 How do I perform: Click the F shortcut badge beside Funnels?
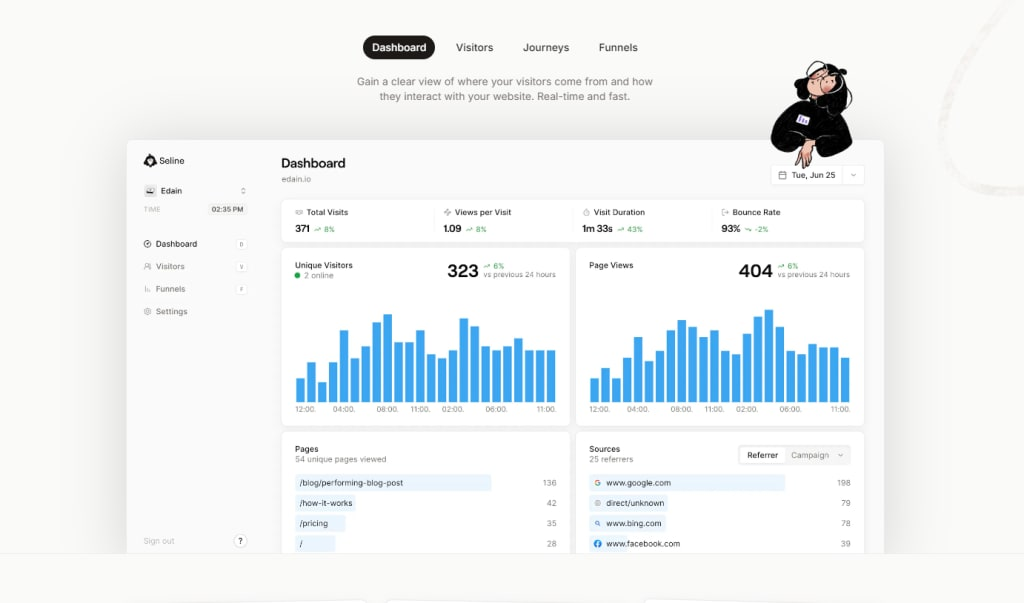(241, 289)
